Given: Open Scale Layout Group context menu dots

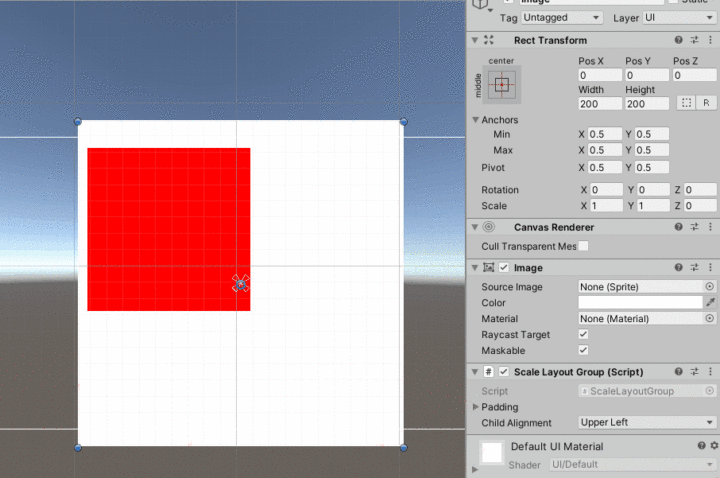Looking at the screenshot, I should pos(710,371).
